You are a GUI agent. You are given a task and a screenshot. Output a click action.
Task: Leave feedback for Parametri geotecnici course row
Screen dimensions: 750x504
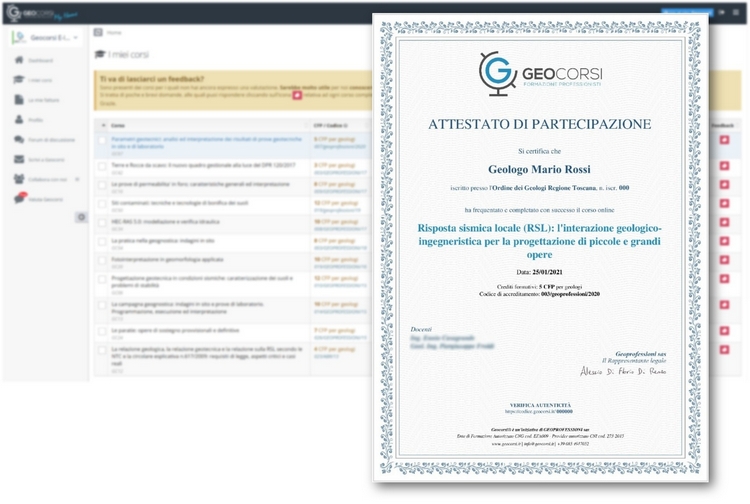click(724, 140)
